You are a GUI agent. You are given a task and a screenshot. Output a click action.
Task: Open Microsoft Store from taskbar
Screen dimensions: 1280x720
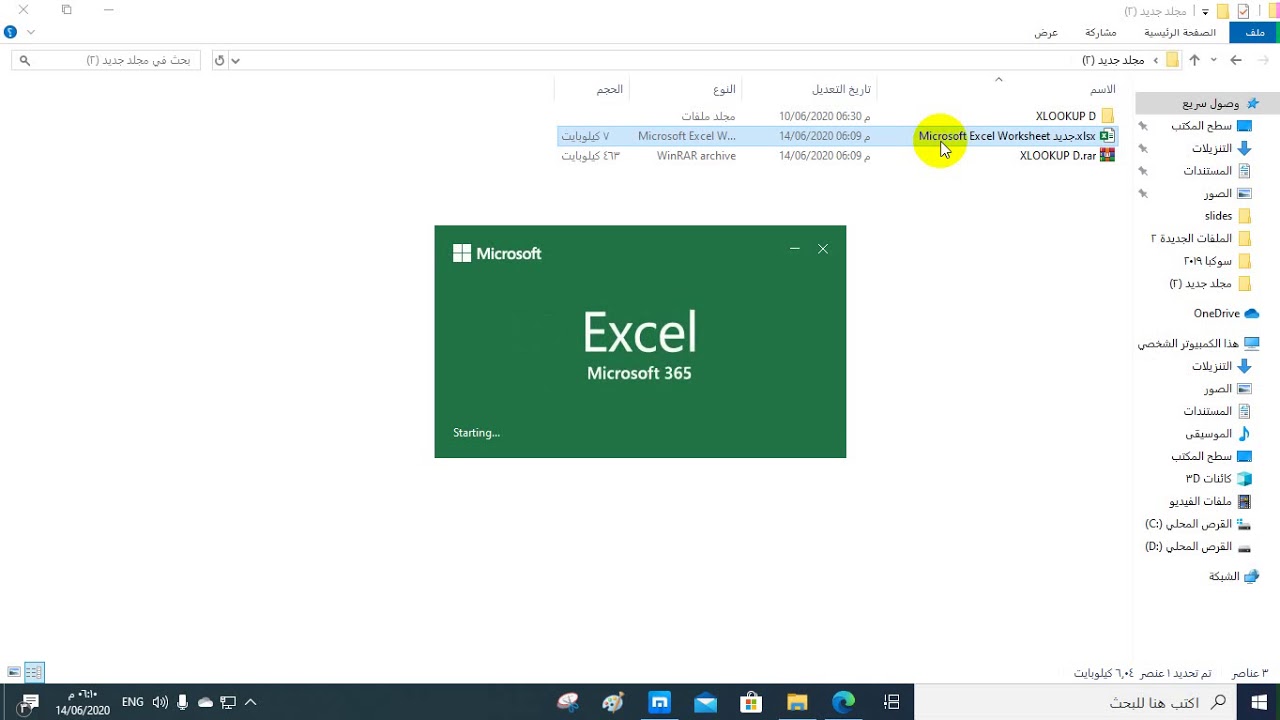click(x=751, y=702)
